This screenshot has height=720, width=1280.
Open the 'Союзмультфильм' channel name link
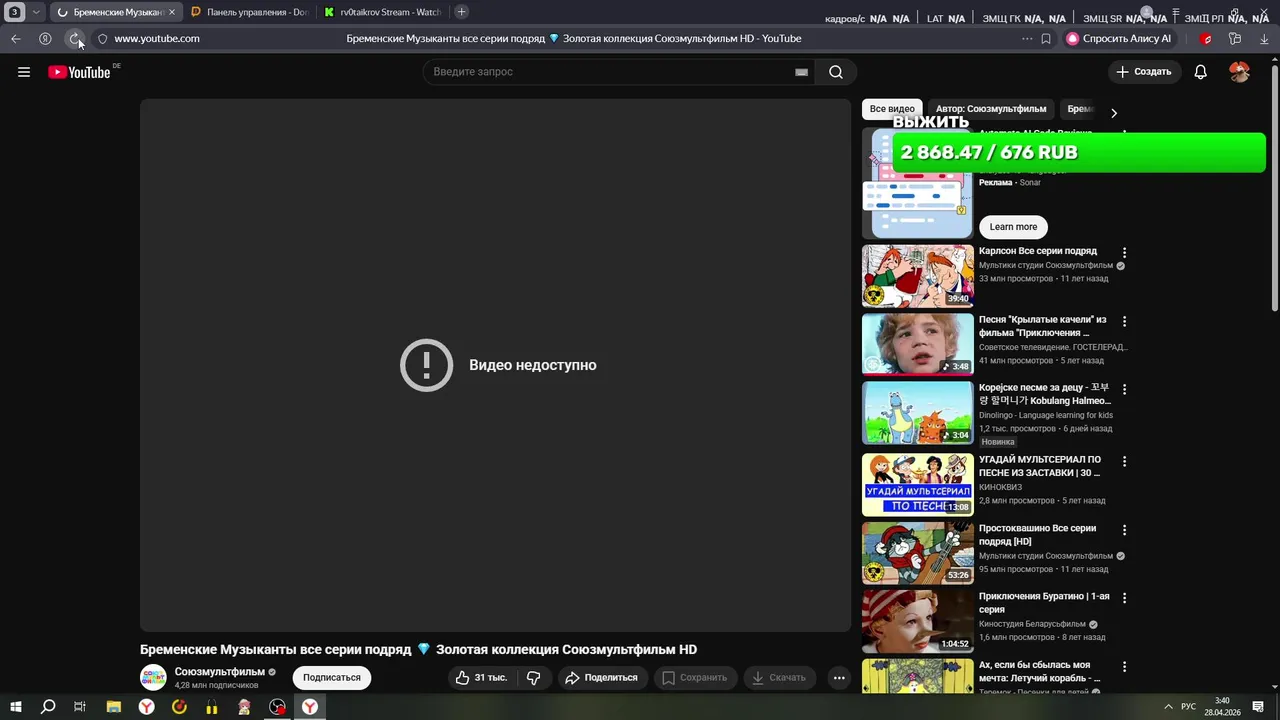(219, 672)
